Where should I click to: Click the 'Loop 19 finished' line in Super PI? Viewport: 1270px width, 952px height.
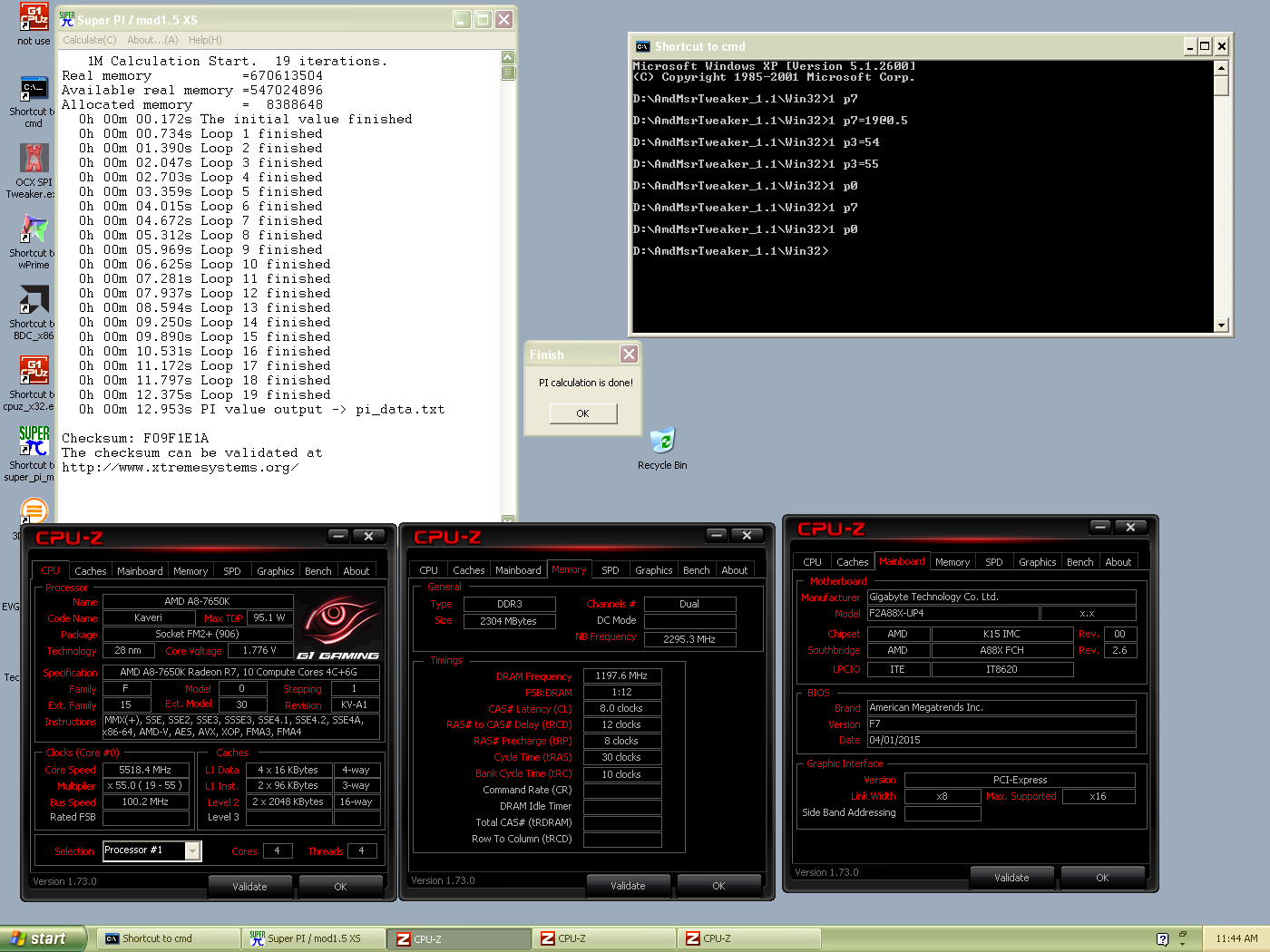point(204,395)
